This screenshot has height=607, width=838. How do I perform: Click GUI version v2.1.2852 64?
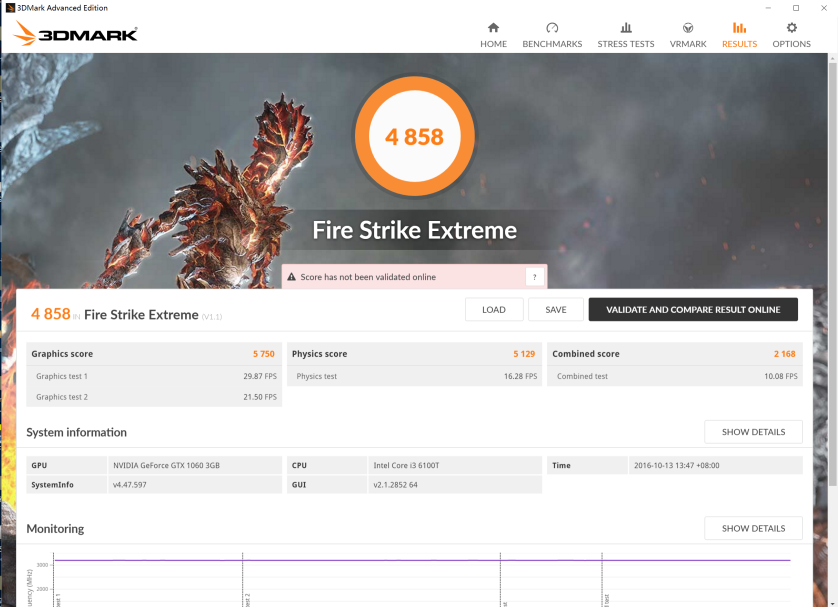pos(395,485)
